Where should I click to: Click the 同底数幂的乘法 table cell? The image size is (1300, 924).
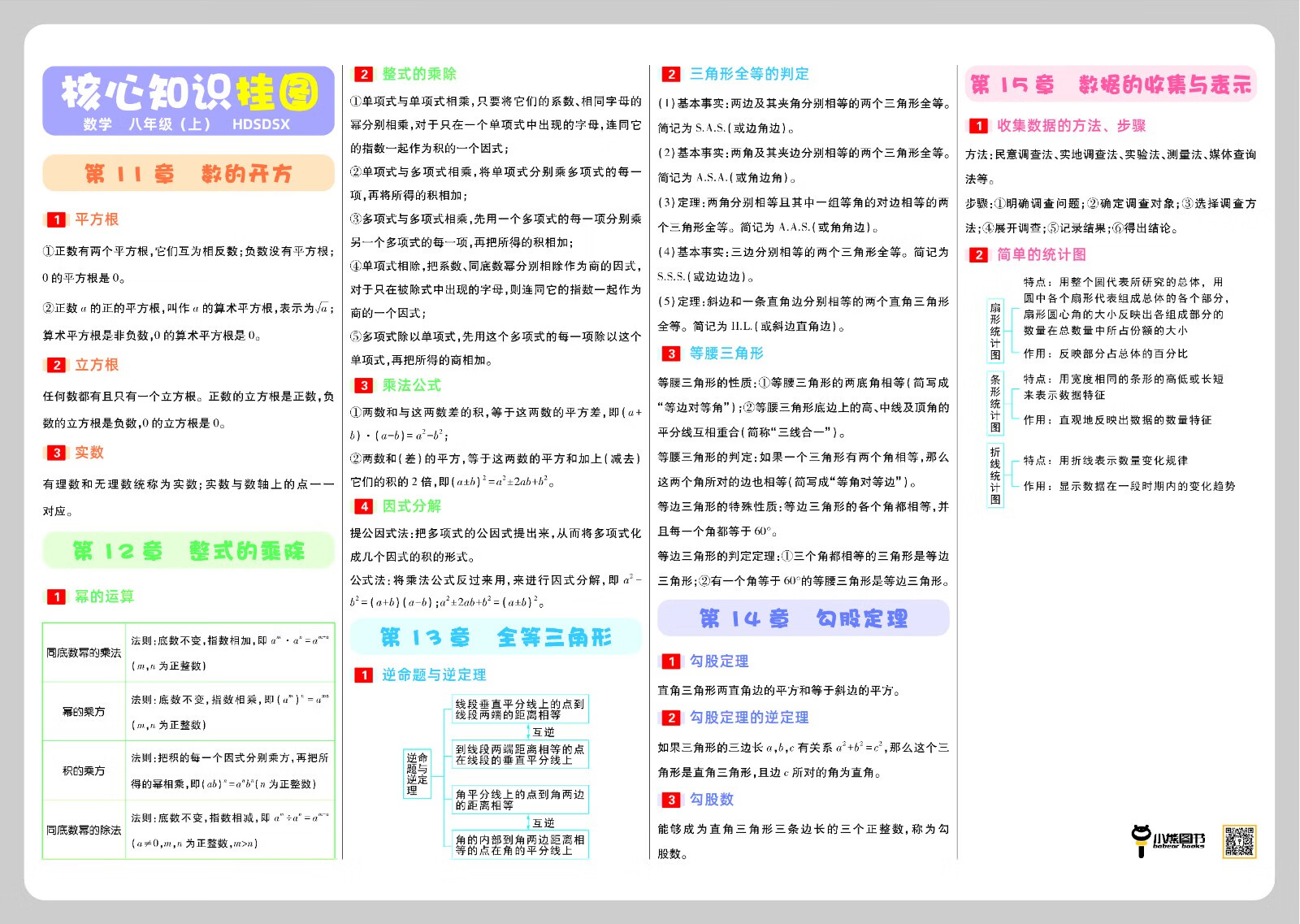84,653
